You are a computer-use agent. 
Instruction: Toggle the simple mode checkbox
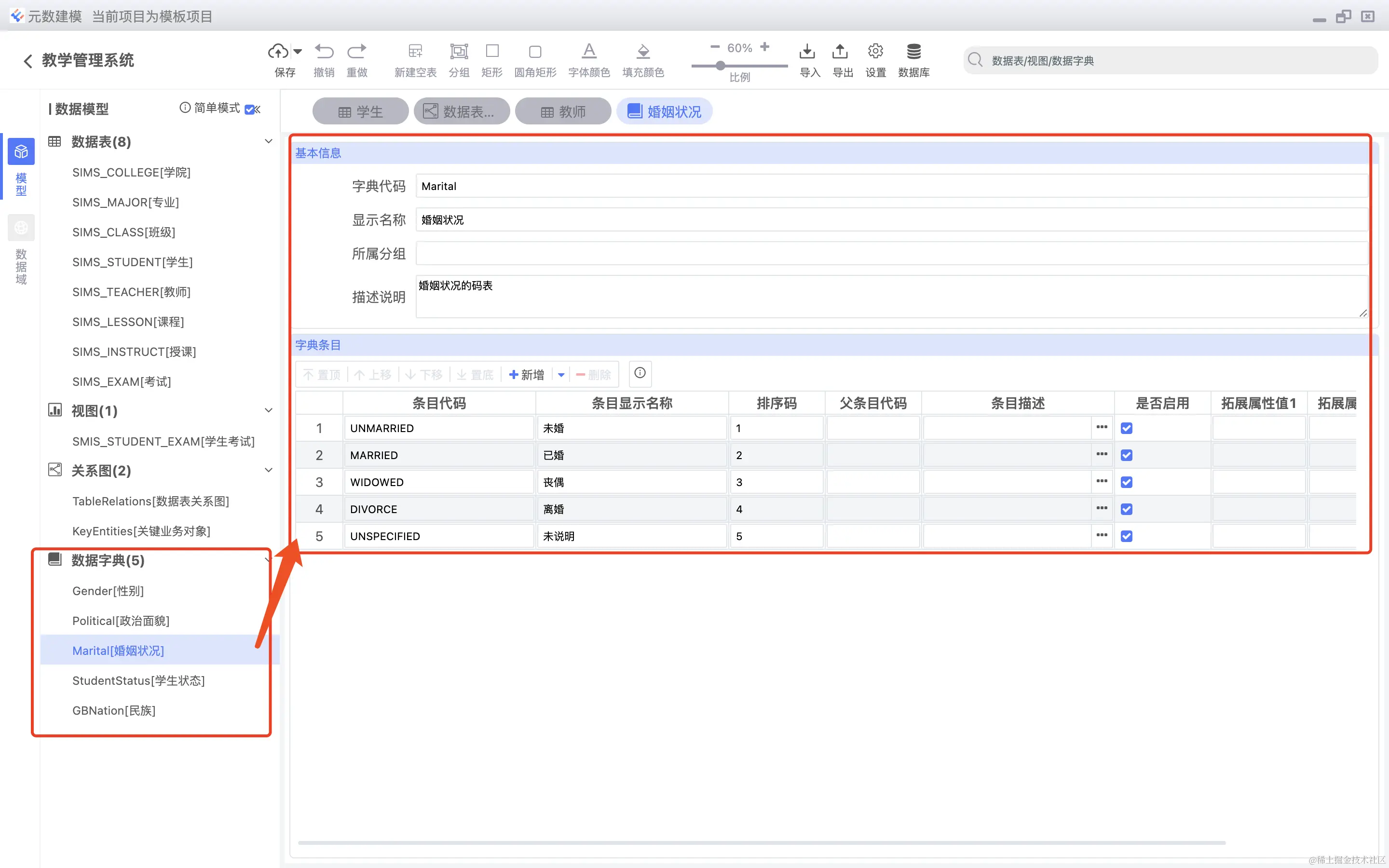[250, 109]
